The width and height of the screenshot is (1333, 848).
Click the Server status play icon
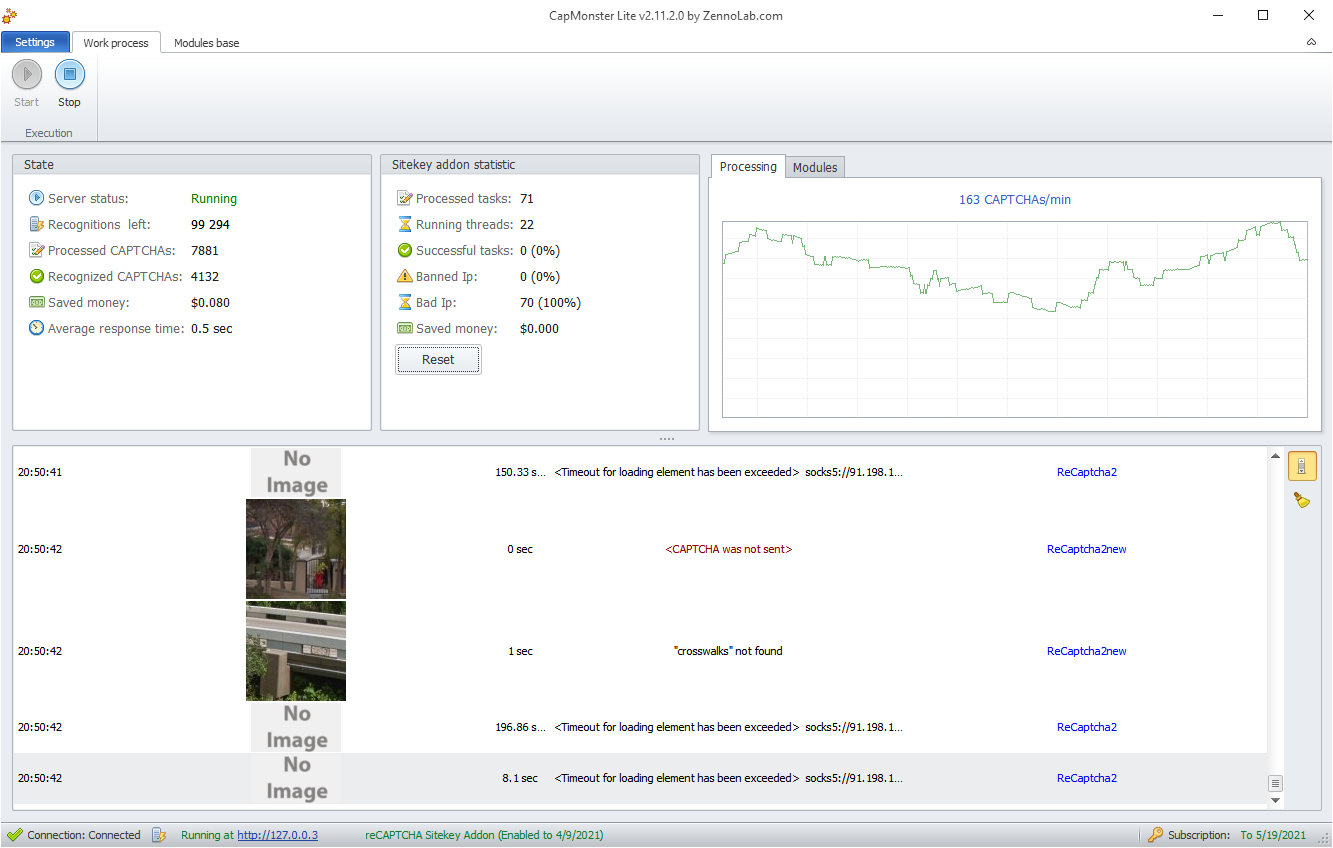(37, 199)
